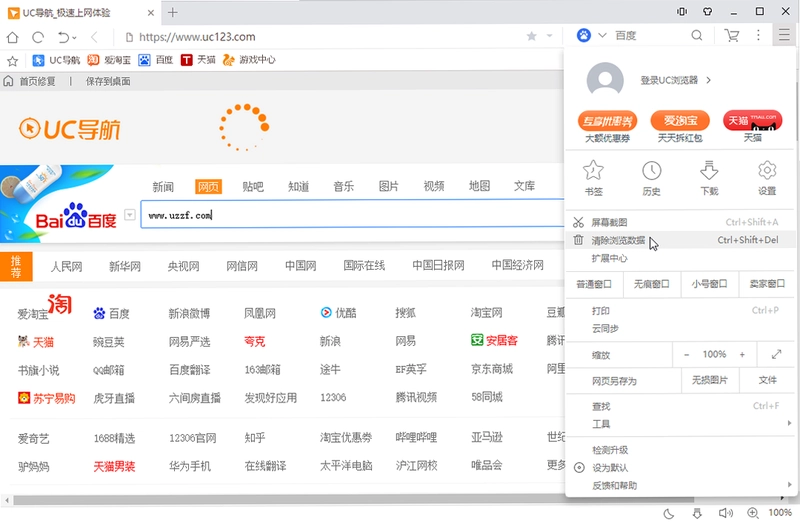
Task: Save page as 文件
Action: coord(767,380)
